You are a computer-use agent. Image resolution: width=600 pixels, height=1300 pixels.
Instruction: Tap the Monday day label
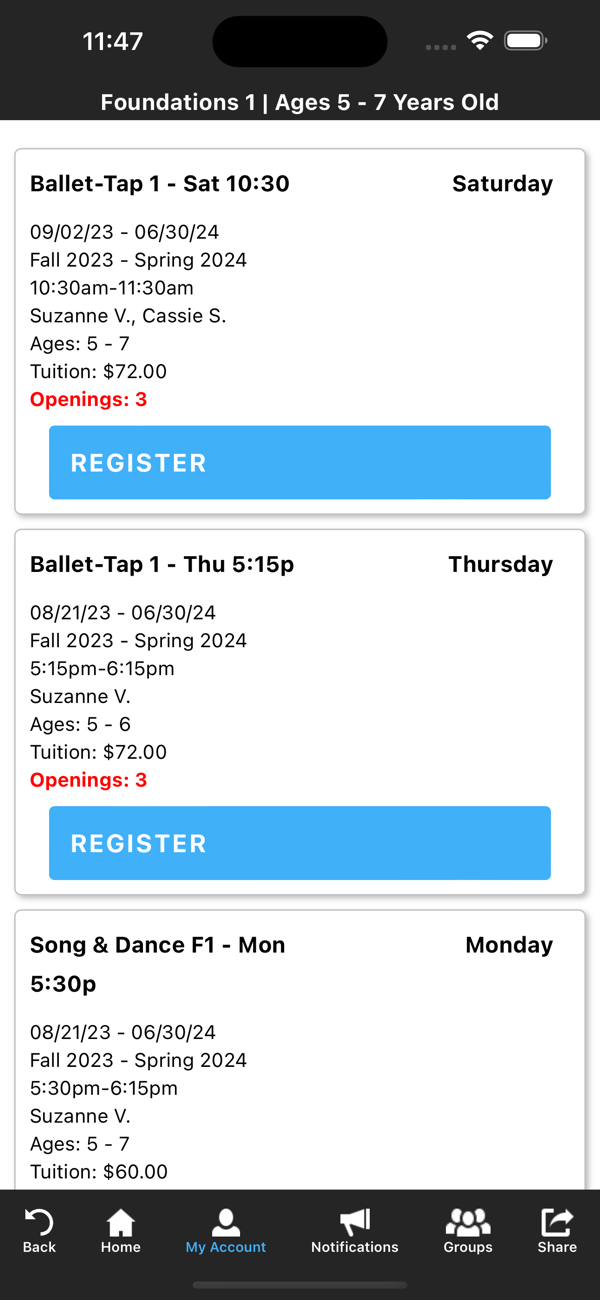[x=509, y=945]
